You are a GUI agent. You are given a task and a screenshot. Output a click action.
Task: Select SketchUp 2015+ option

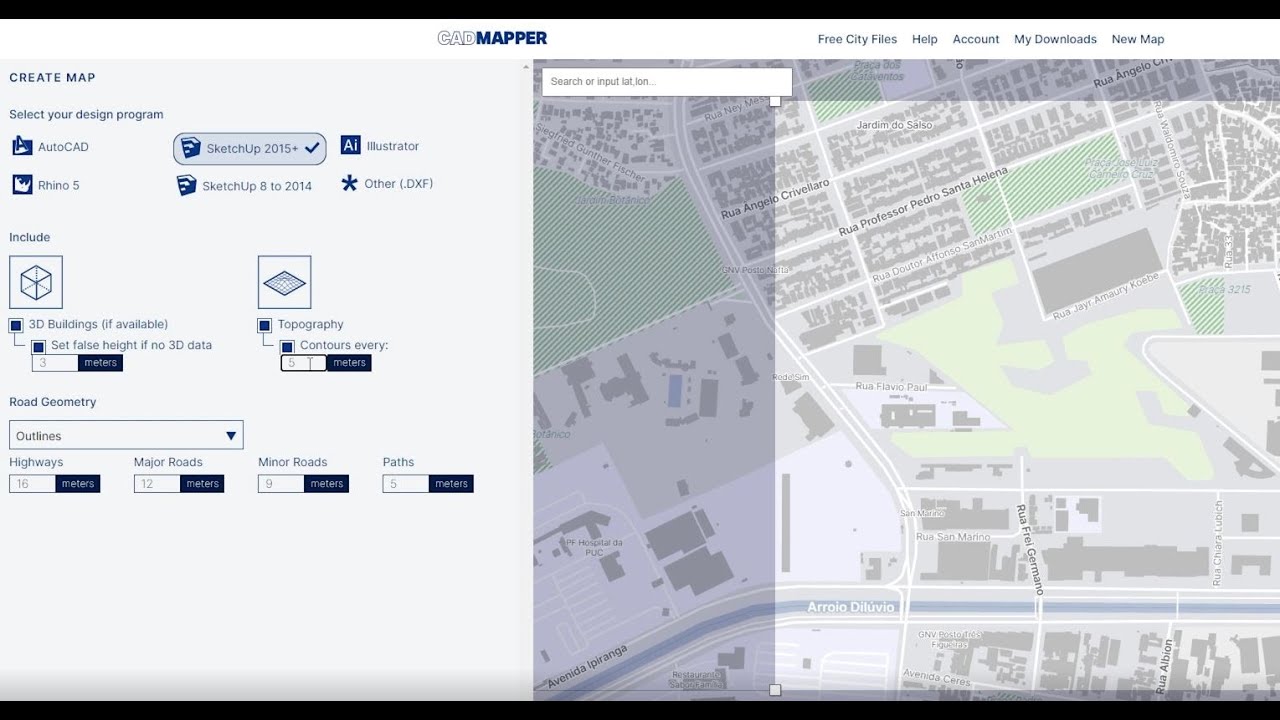(250, 148)
